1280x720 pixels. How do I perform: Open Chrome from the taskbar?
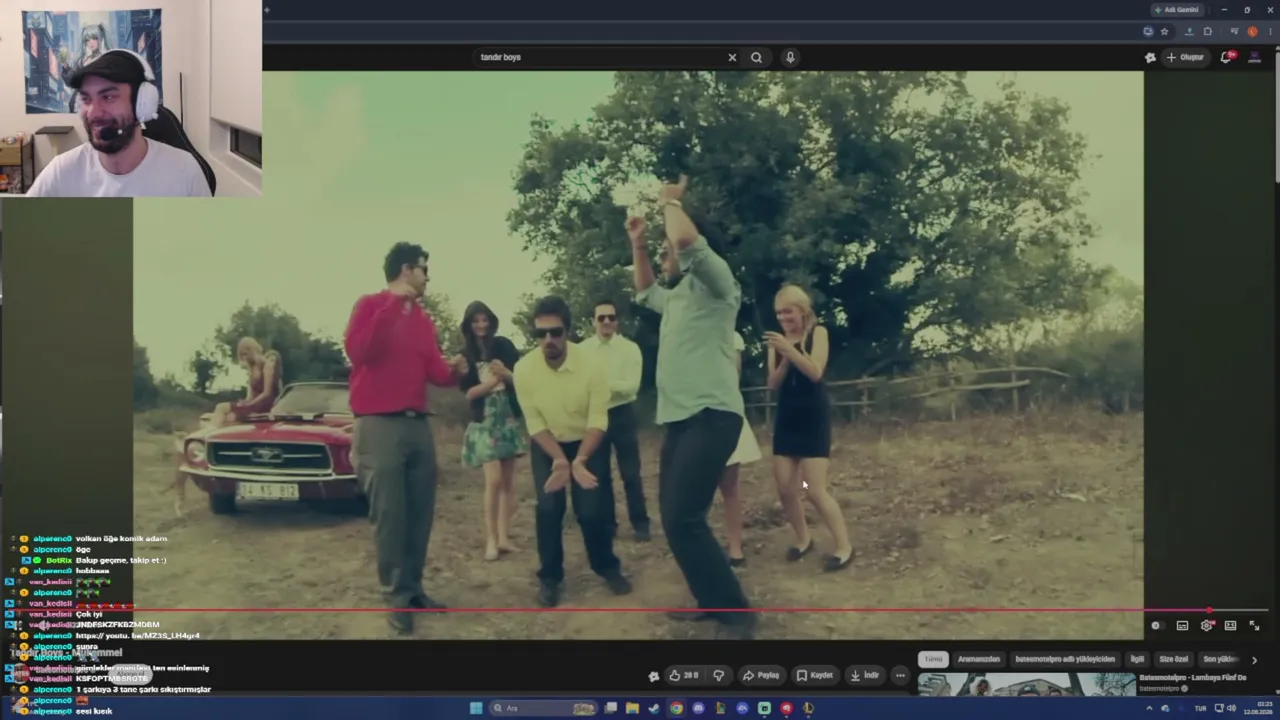point(676,708)
